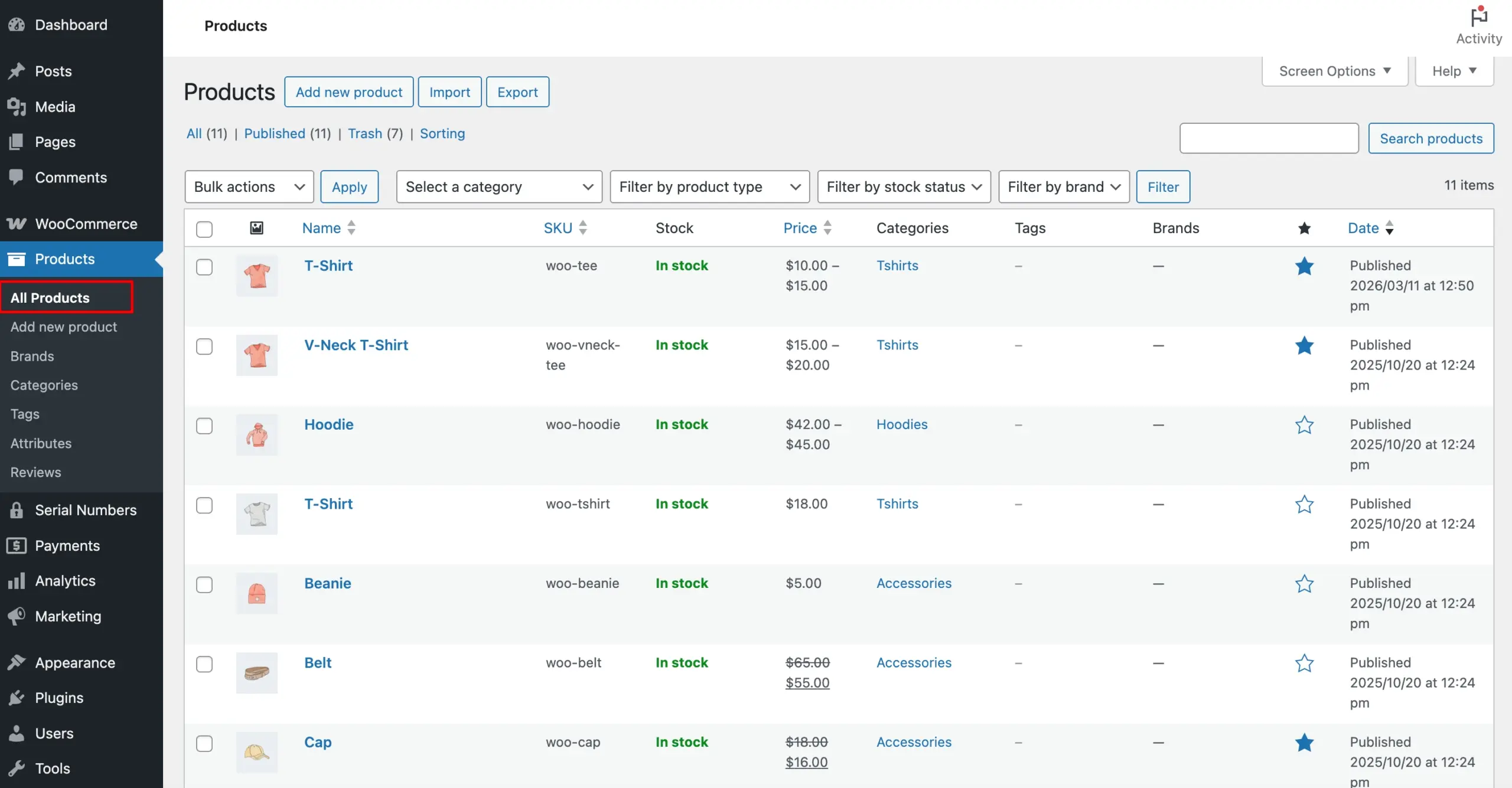This screenshot has width=1512, height=788.
Task: Click the Plugins plug icon
Action: click(x=17, y=698)
